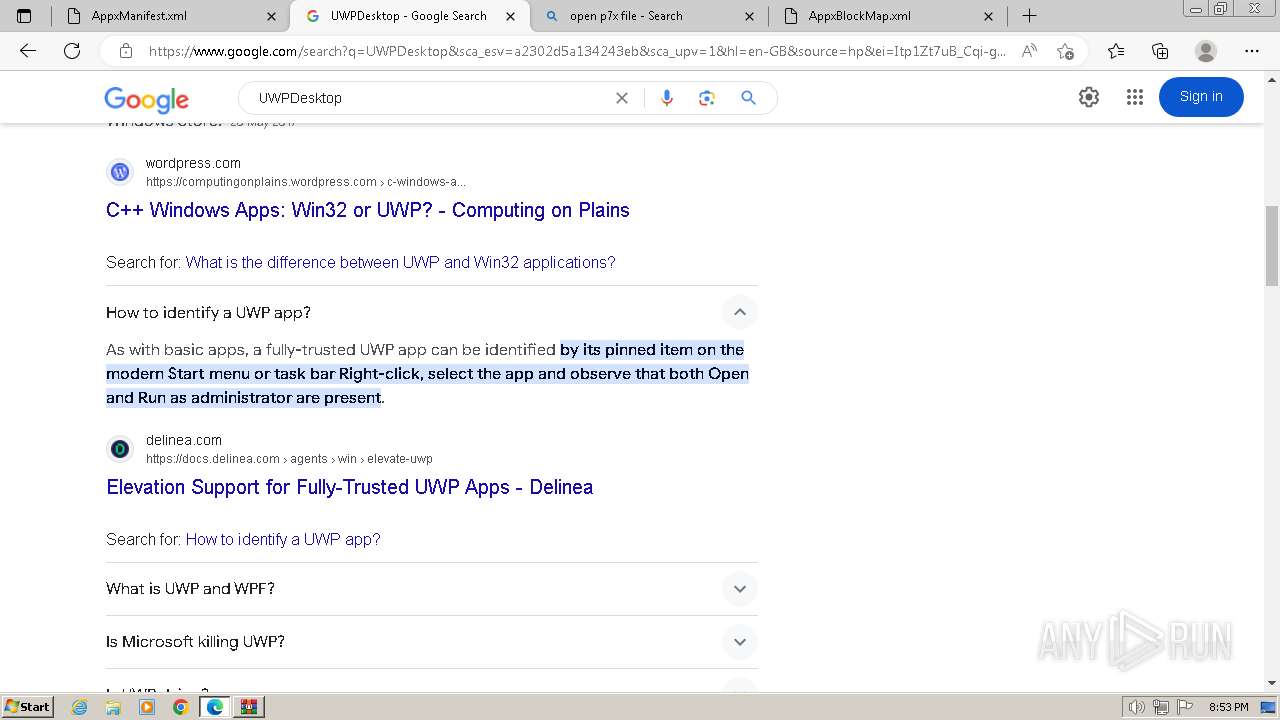Search for How to identify a UWP app
The height and width of the screenshot is (720, 1280).
point(283,539)
